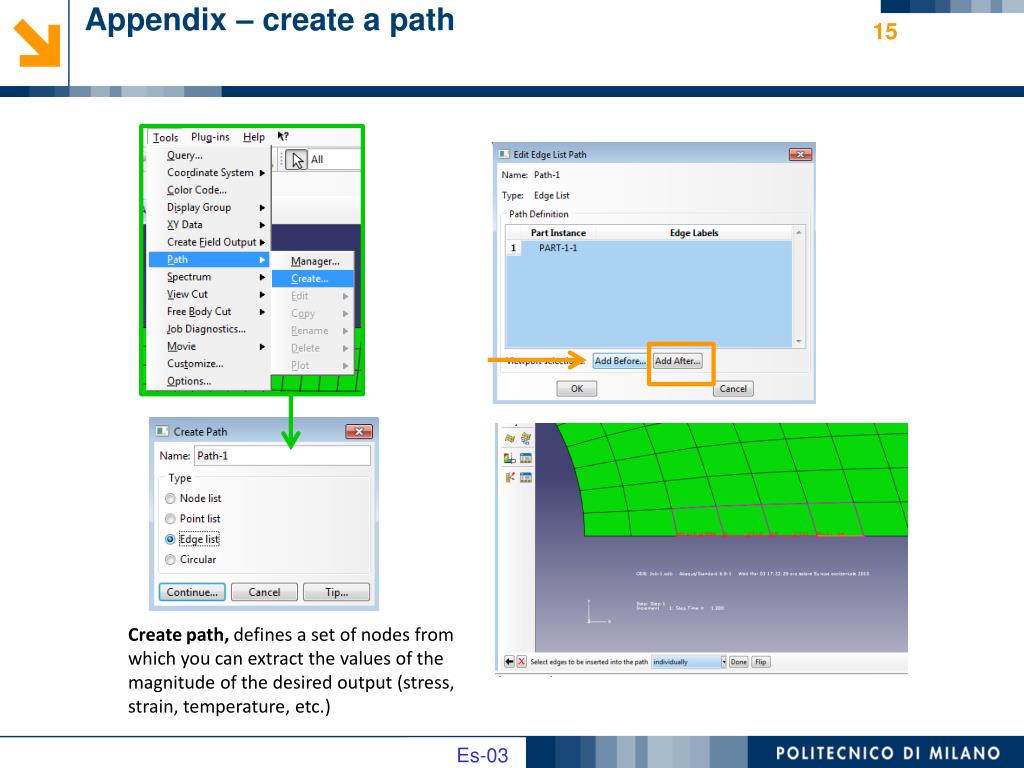
Task: Click the context help cursor icon
Action: [283, 136]
